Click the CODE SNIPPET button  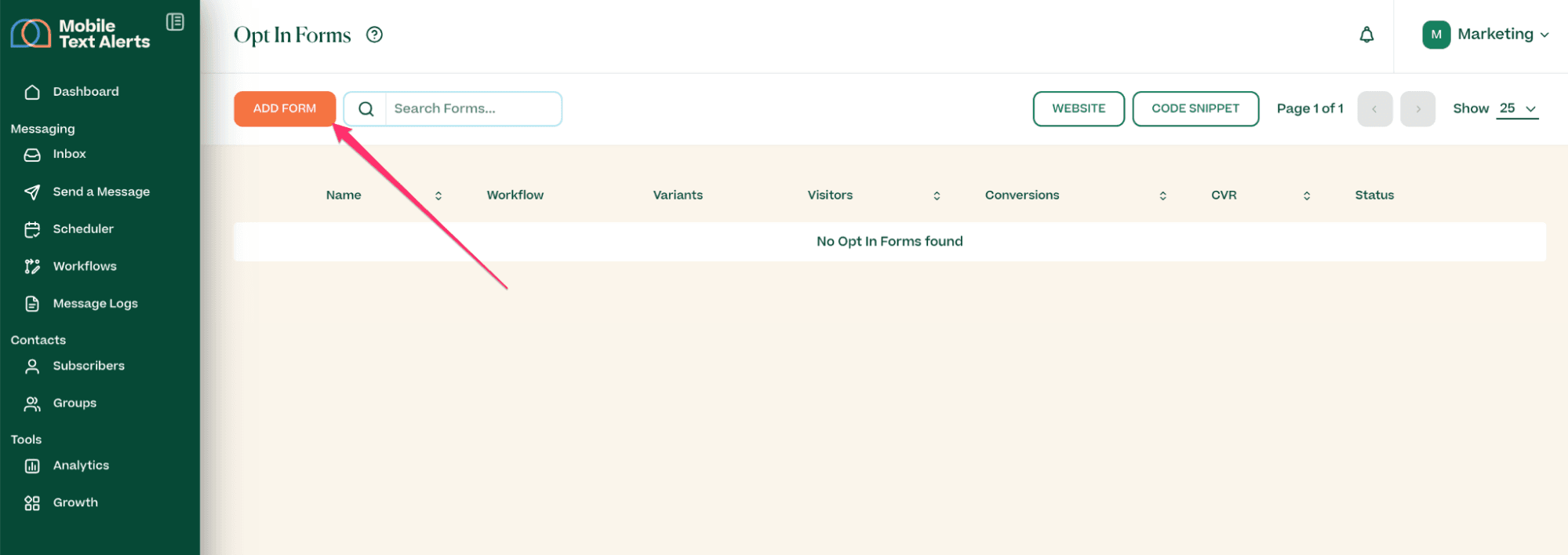[x=1195, y=109]
